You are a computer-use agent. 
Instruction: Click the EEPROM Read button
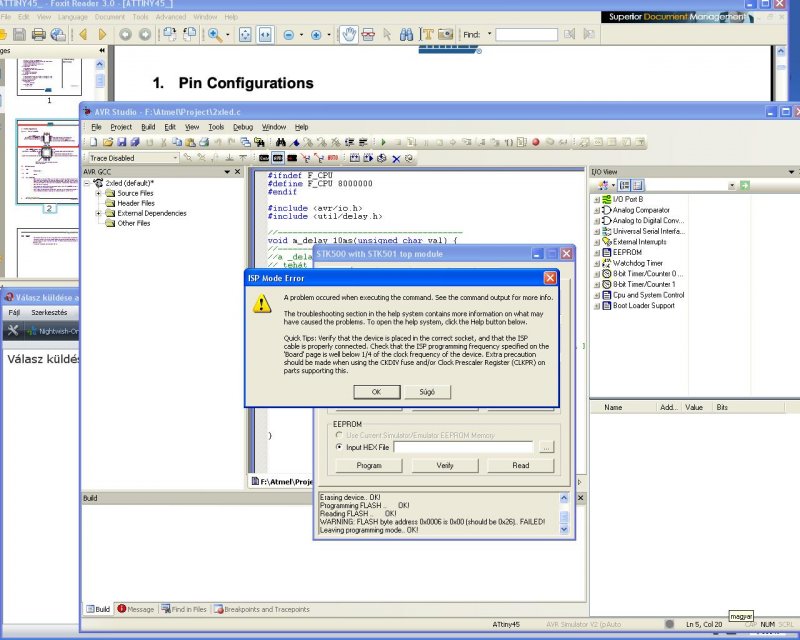point(520,465)
